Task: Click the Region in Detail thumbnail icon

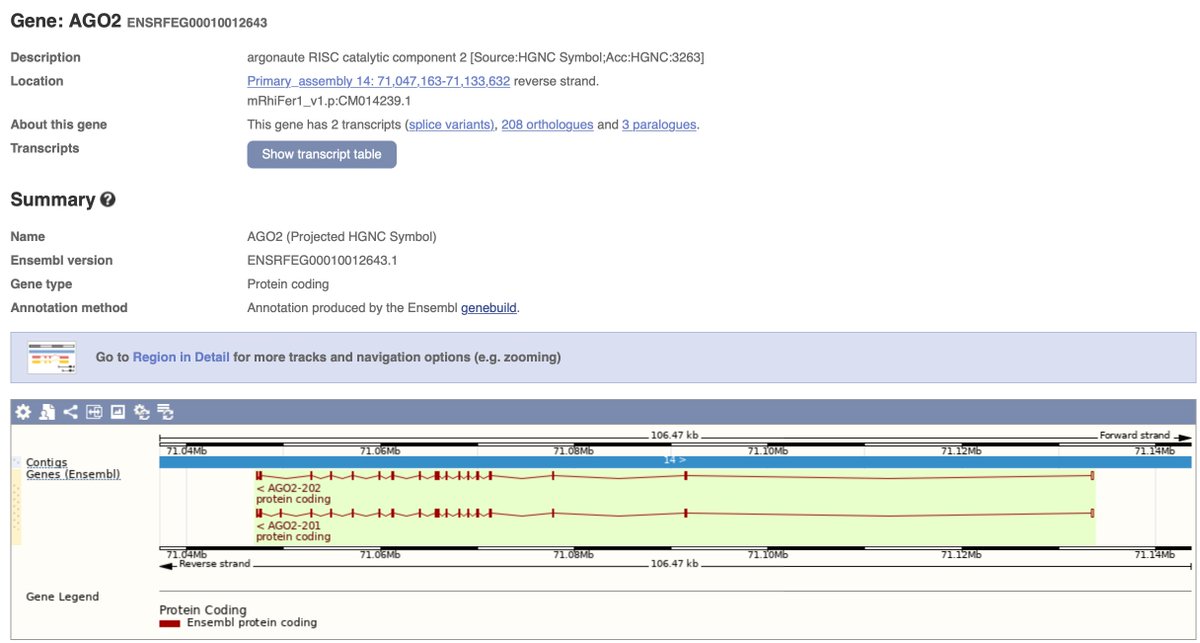Action: point(53,357)
